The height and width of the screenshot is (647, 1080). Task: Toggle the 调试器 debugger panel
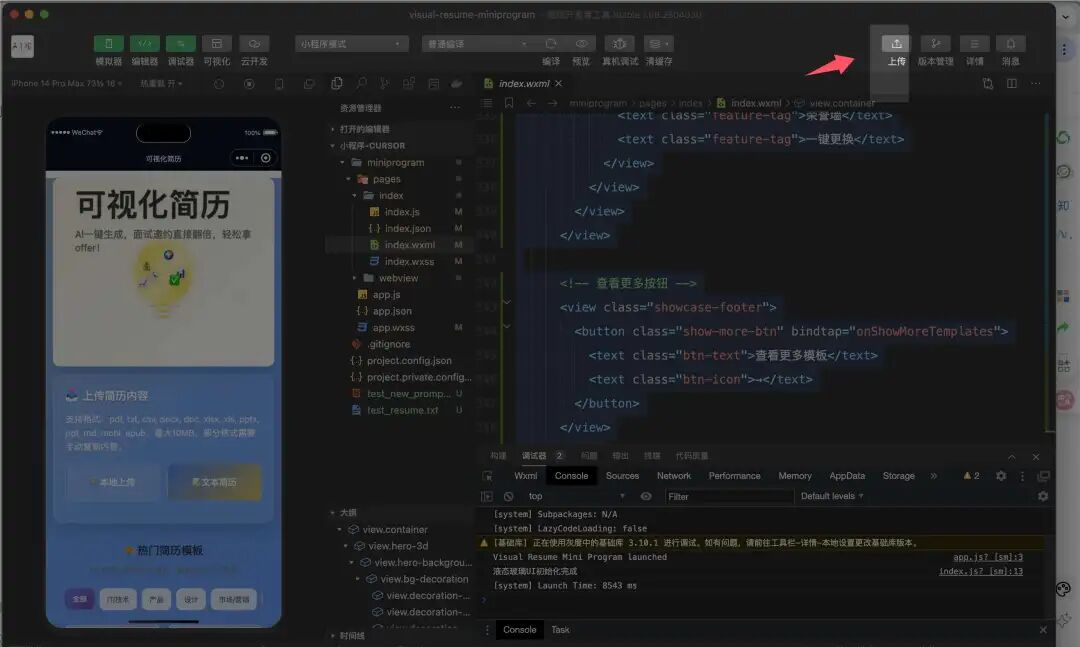tap(181, 44)
